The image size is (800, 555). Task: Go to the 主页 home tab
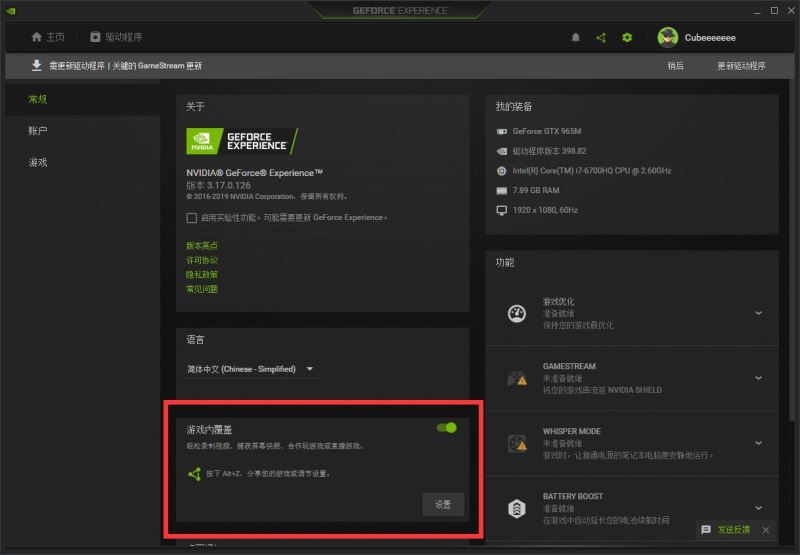point(48,37)
